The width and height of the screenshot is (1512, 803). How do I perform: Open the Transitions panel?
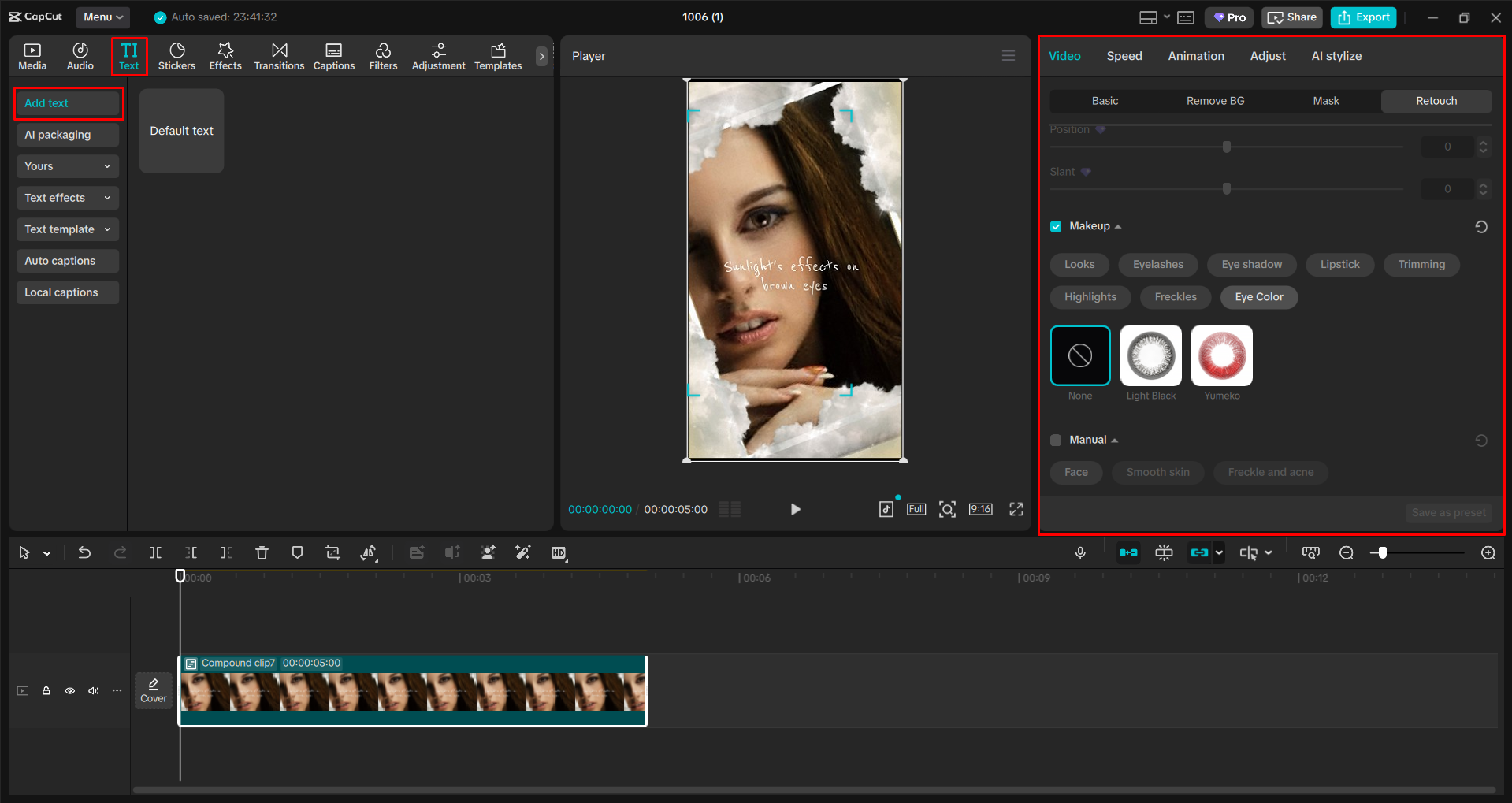[279, 55]
